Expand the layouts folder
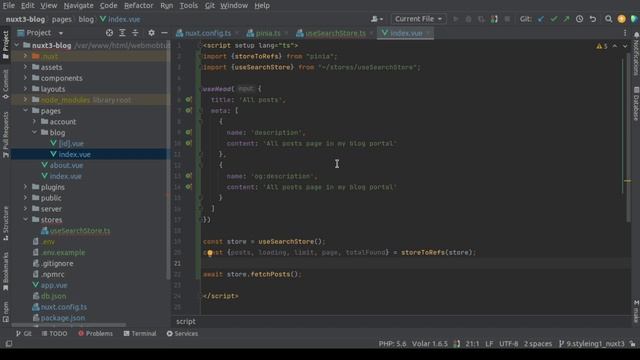640x360 pixels. (26, 89)
